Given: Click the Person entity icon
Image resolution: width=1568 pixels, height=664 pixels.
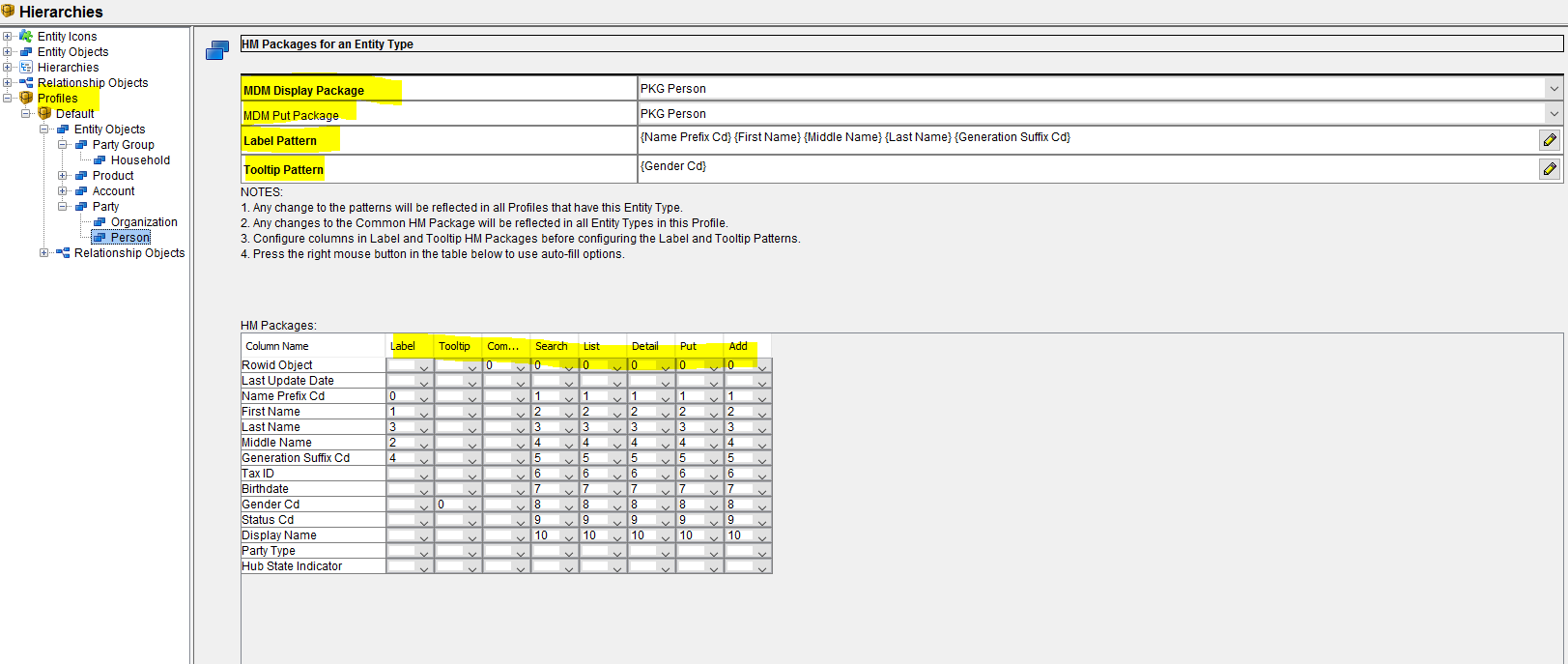Looking at the screenshot, I should [x=100, y=238].
